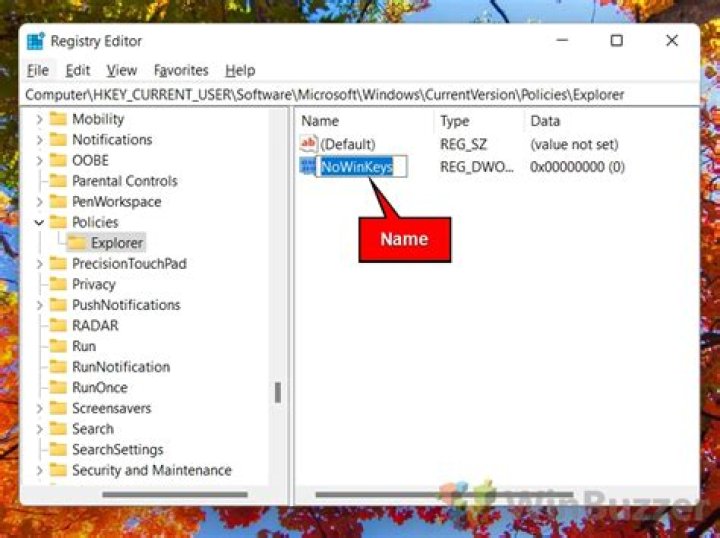Click the tree pane horizontal scrollbar
This screenshot has width=720, height=538.
coord(175,494)
